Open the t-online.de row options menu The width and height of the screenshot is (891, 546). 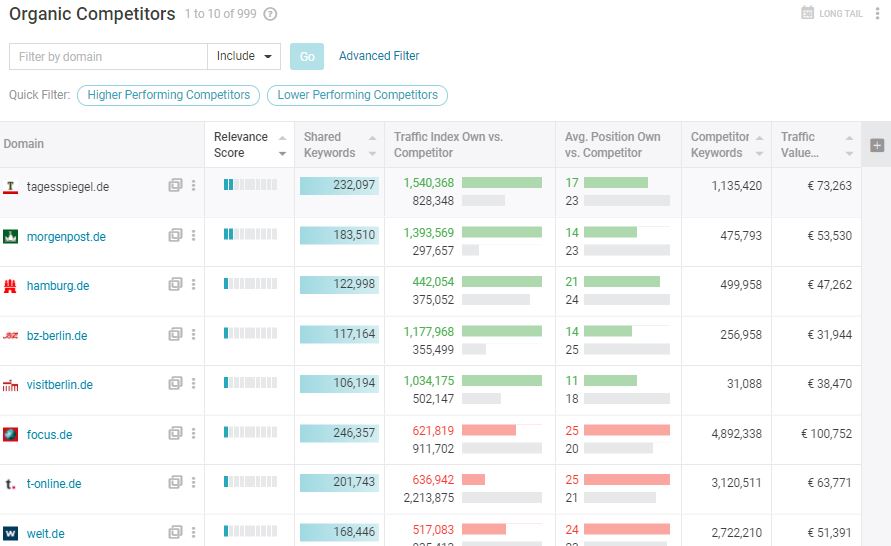193,482
